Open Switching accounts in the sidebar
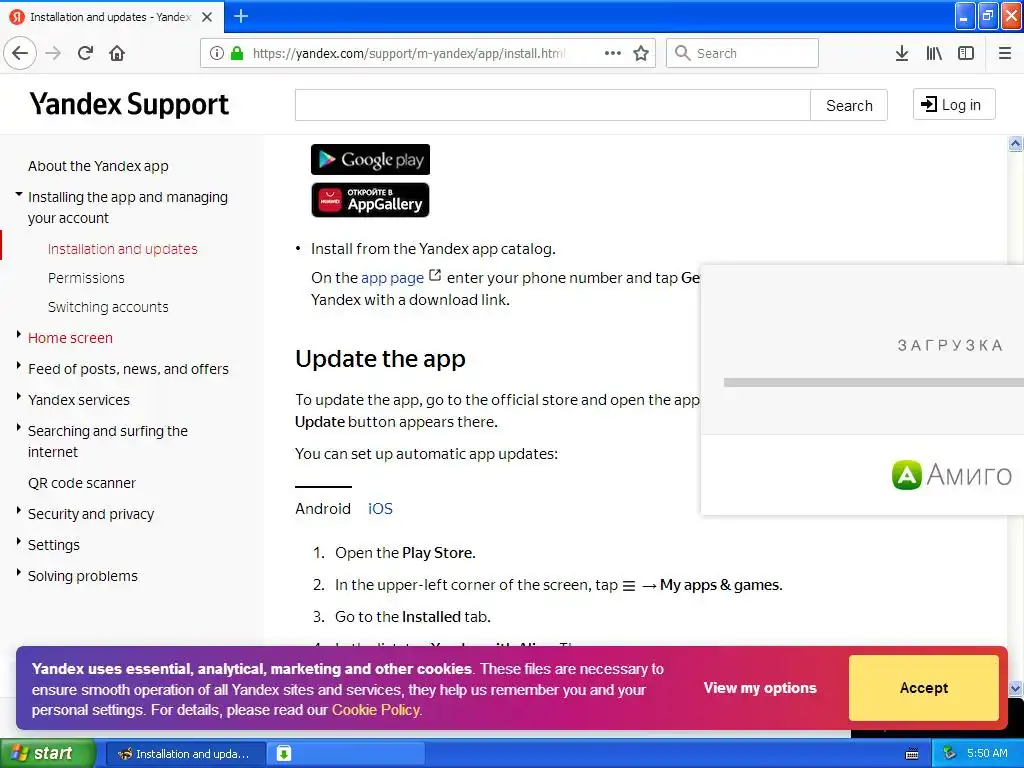The width and height of the screenshot is (1024, 768). tap(108, 307)
